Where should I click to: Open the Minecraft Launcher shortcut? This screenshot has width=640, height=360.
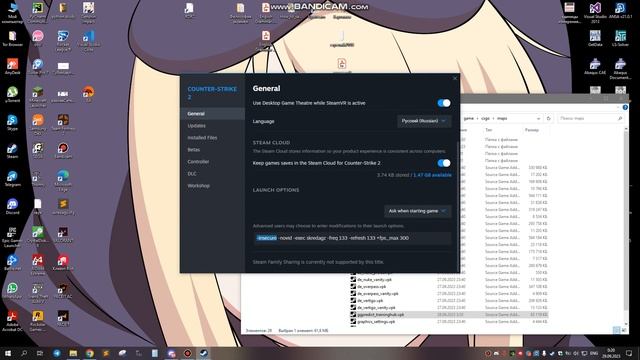tap(38, 97)
